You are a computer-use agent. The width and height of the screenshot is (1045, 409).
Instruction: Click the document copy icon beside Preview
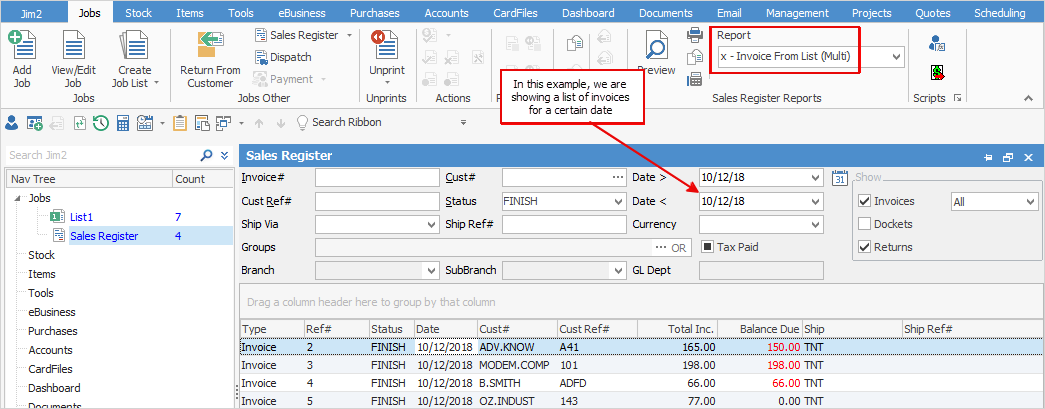pos(695,57)
